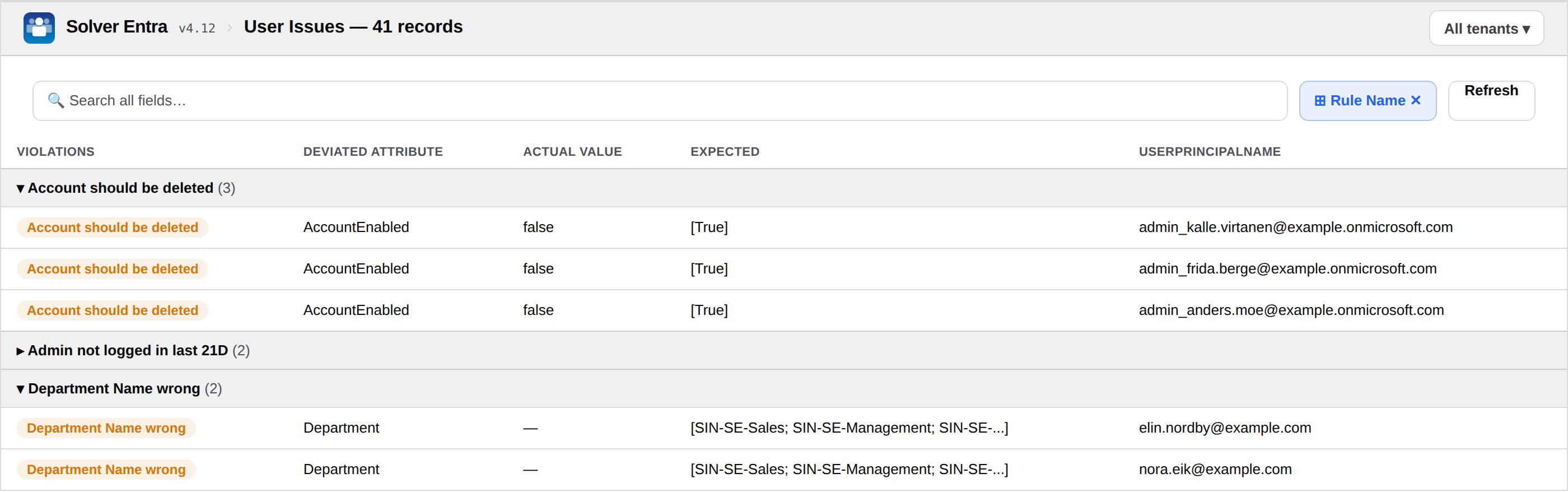Sort by the Violations column header
Viewport: 1568px width, 492px height.
coord(55,152)
